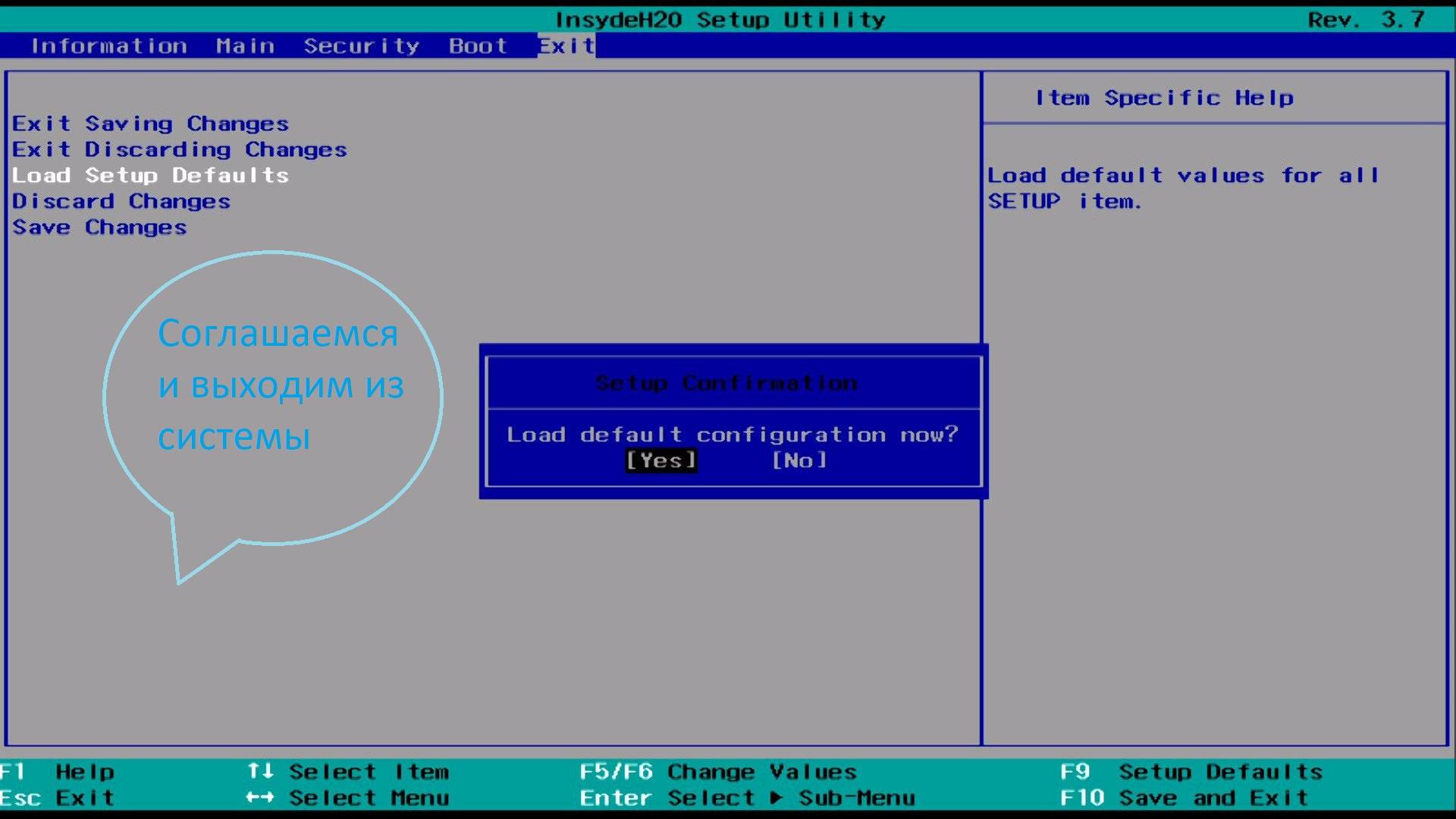Click the Esc Exit hint
This screenshot has height=819, width=1456.
tap(58, 798)
